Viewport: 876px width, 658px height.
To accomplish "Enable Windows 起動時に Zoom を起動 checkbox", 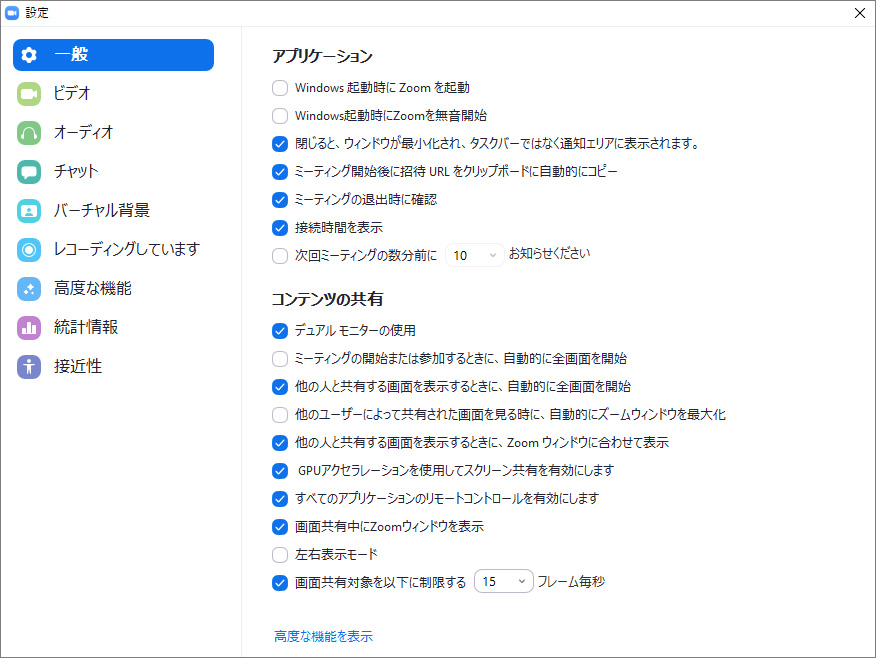I will coord(280,88).
